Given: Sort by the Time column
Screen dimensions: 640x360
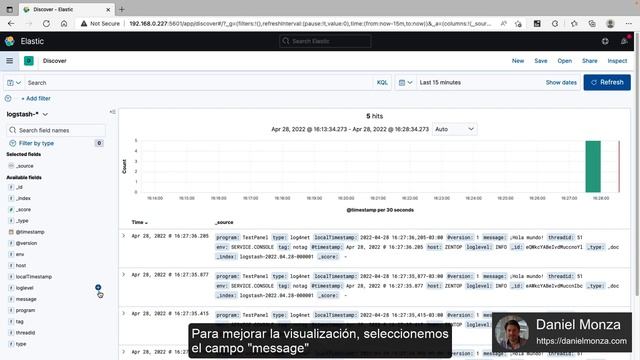Looking at the screenshot, I should tap(140, 222).
